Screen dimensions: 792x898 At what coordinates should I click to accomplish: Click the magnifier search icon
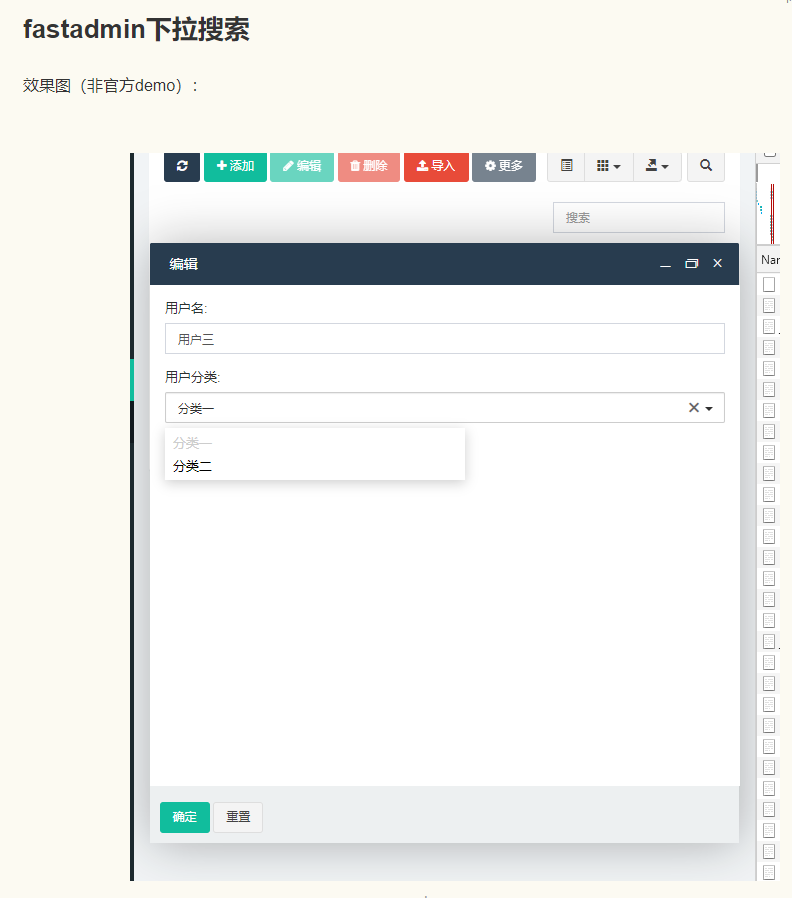pos(706,167)
